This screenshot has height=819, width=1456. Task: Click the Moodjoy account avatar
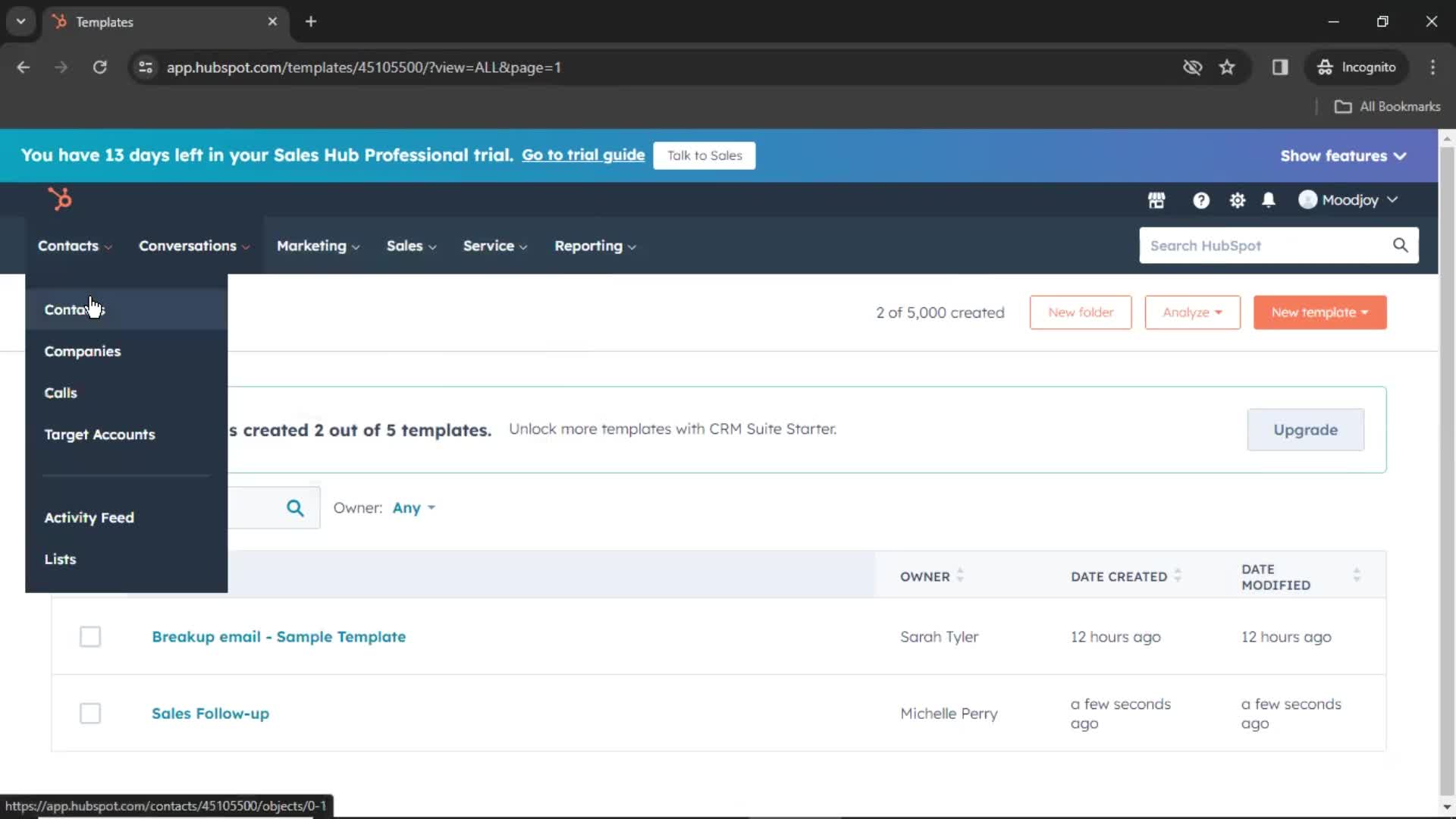[x=1307, y=199]
